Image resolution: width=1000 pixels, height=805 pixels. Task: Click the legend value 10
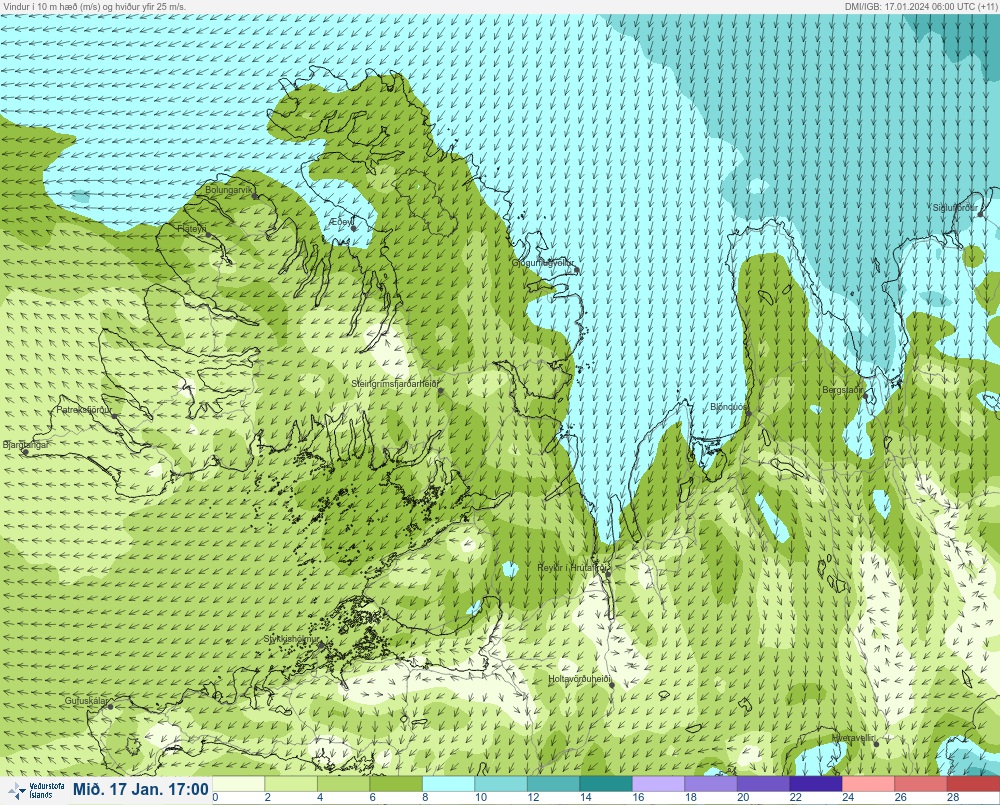[481, 797]
